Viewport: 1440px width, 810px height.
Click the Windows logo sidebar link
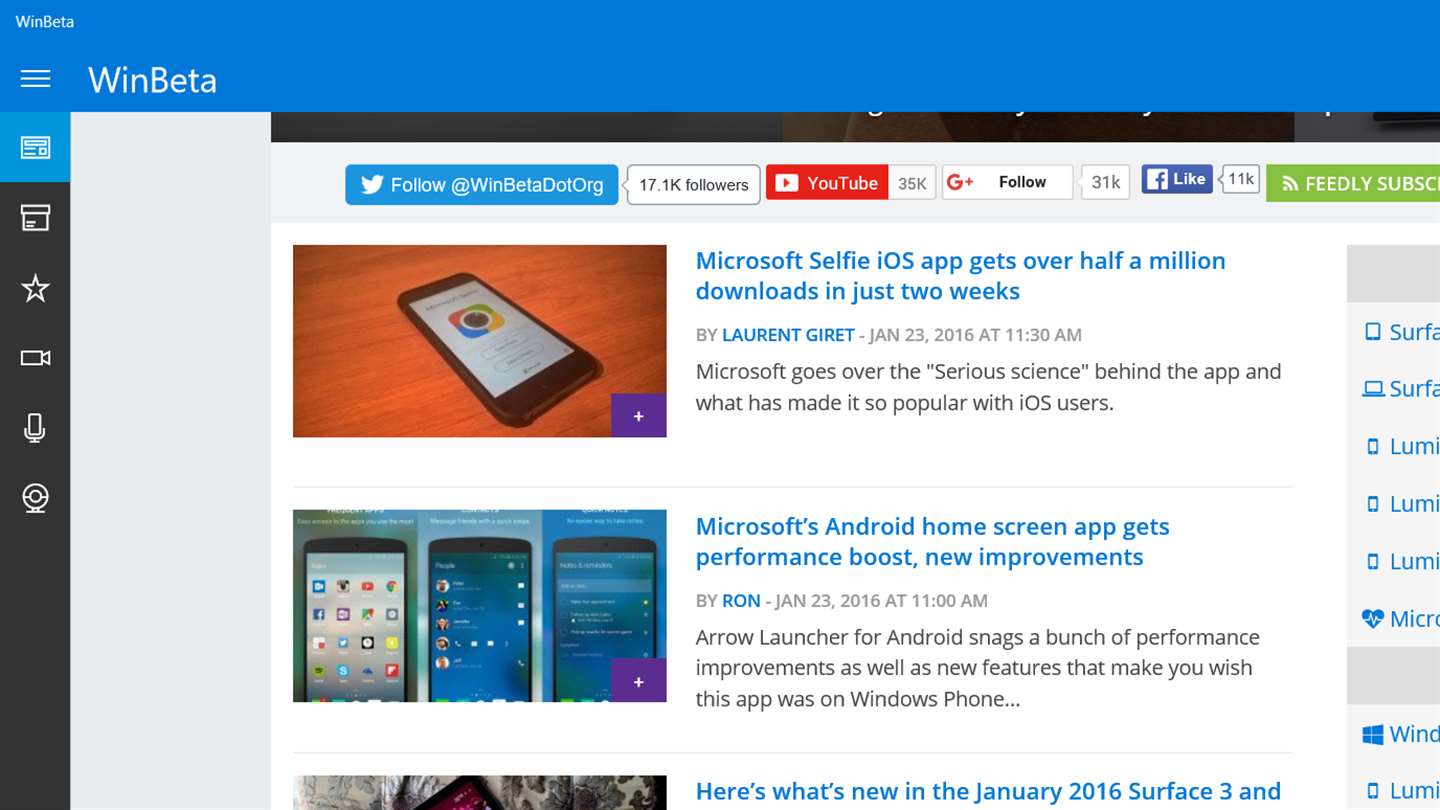[x=1373, y=735]
